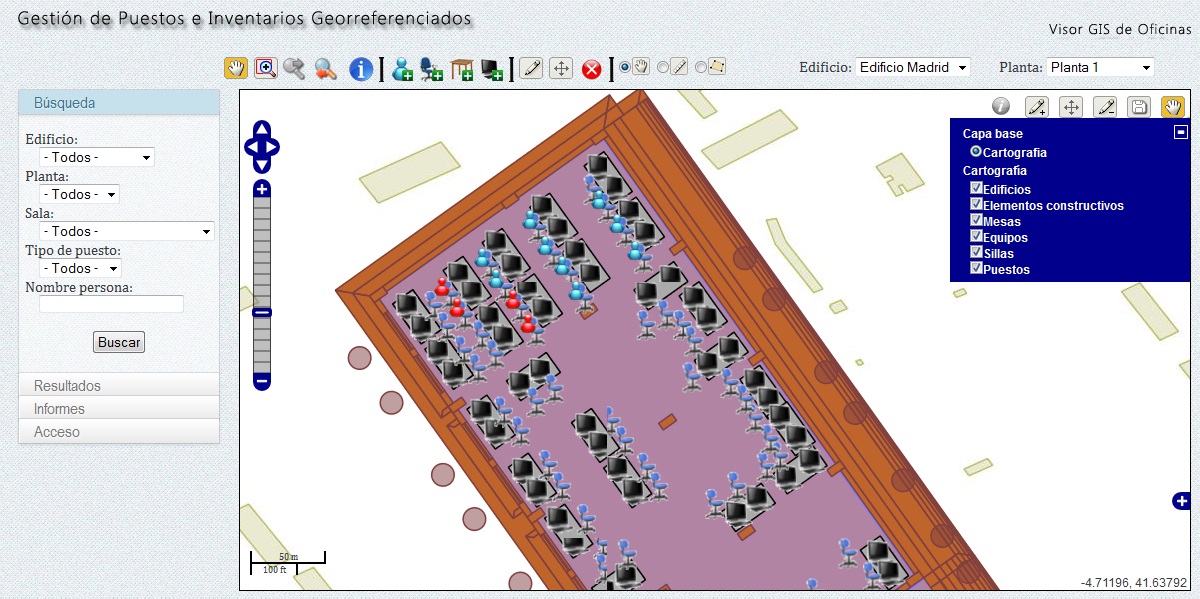Toggle the Equipos layer checkbox
The height and width of the screenshot is (599, 1200).
click(976, 237)
